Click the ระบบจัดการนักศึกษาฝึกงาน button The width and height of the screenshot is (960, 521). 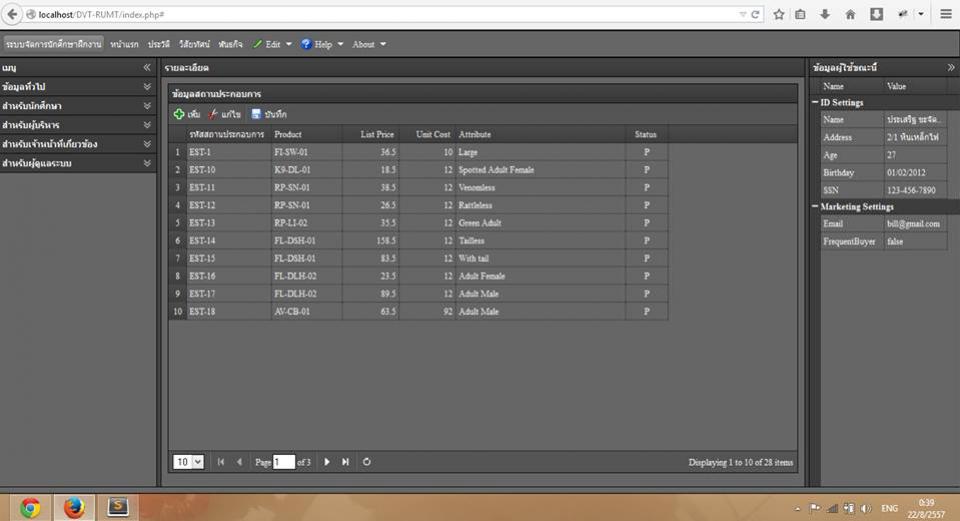pos(54,44)
